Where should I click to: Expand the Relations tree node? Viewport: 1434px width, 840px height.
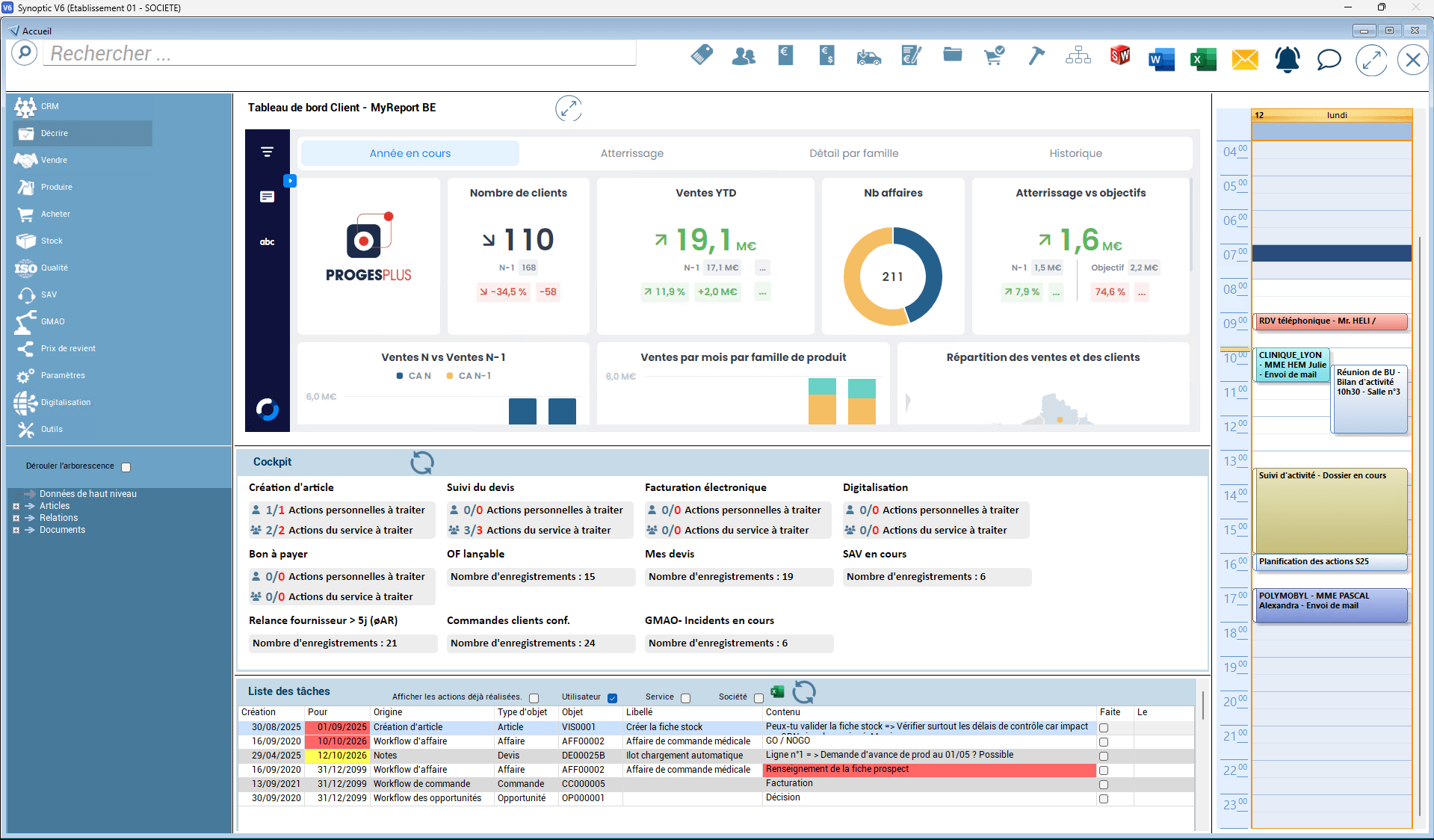click(x=16, y=519)
